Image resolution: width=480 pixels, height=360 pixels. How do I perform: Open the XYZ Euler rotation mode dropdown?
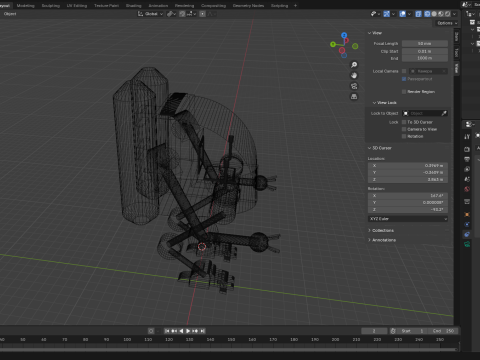point(408,219)
